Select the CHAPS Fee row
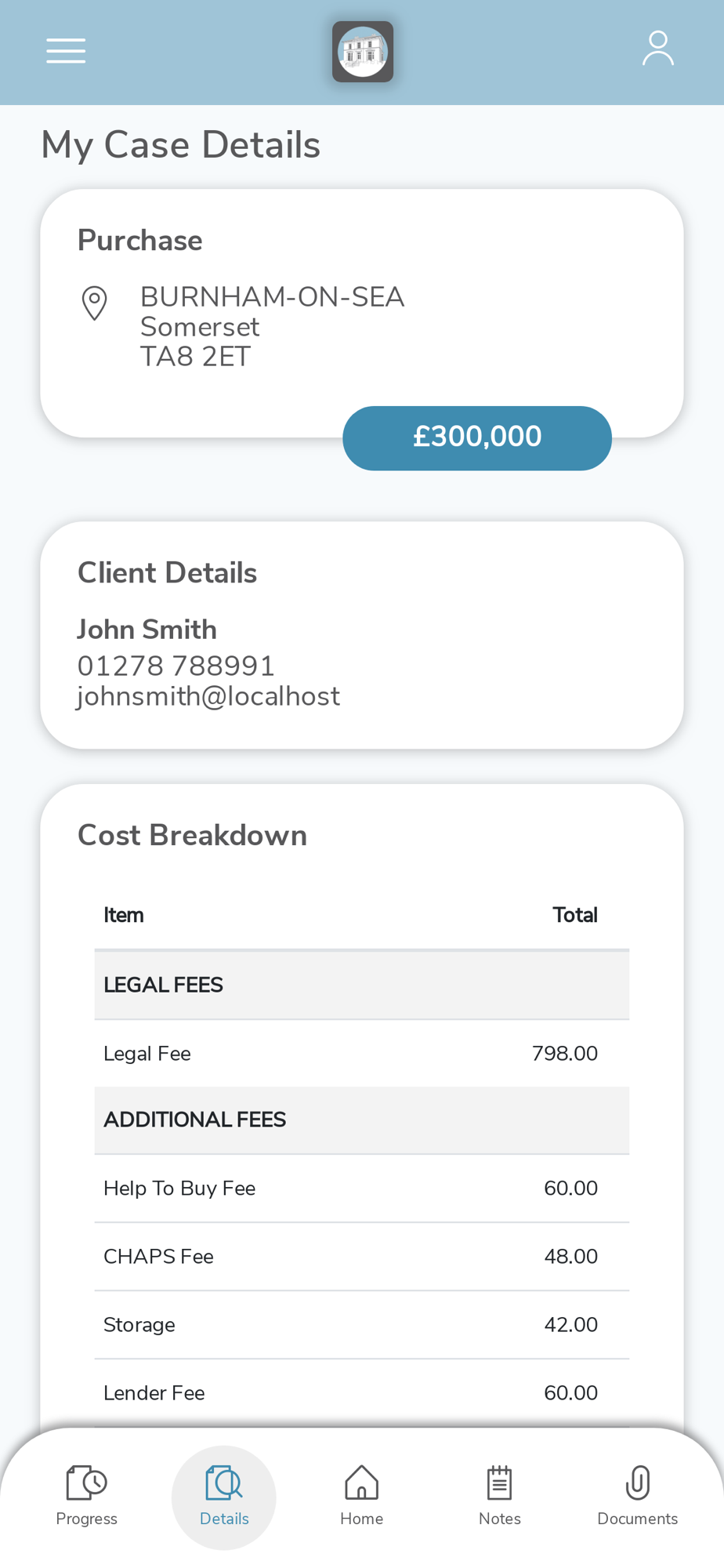This screenshot has height=1568, width=724. pos(361,1256)
